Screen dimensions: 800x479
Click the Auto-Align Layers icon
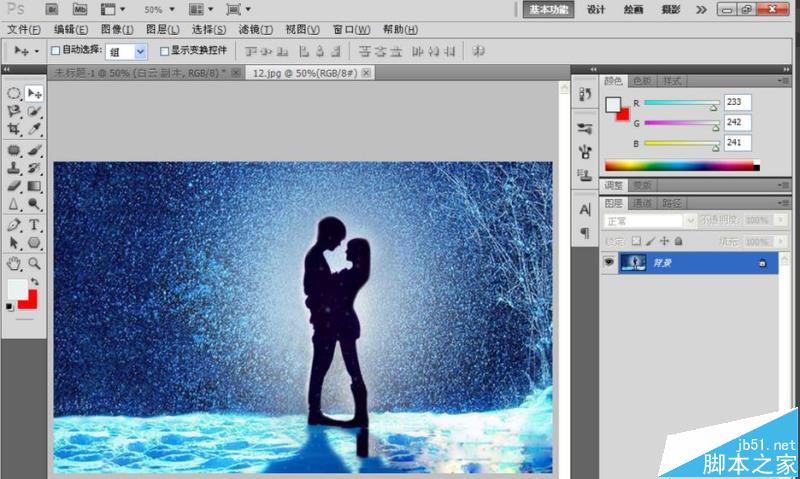coord(479,51)
